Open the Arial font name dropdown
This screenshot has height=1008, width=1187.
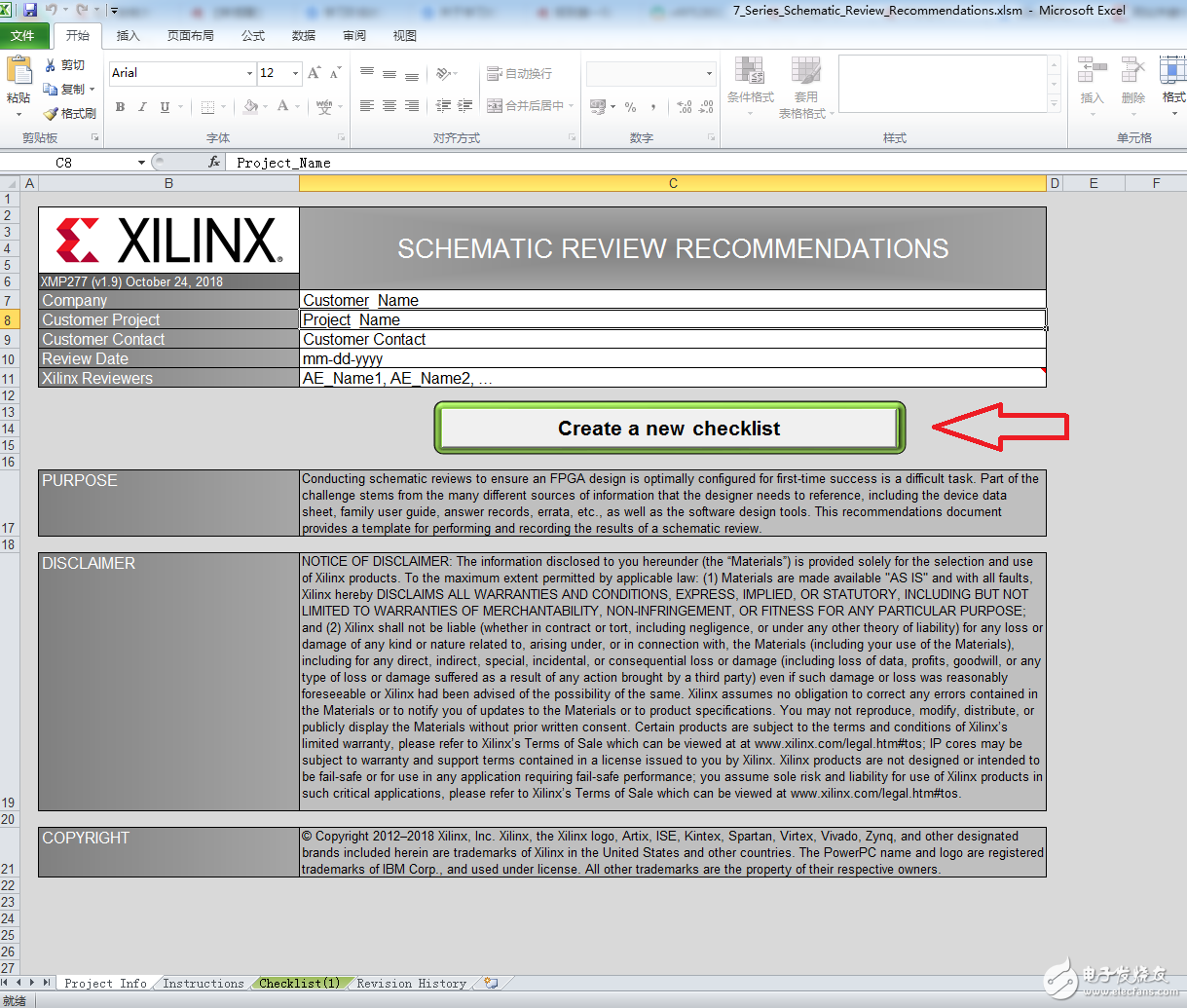[249, 73]
